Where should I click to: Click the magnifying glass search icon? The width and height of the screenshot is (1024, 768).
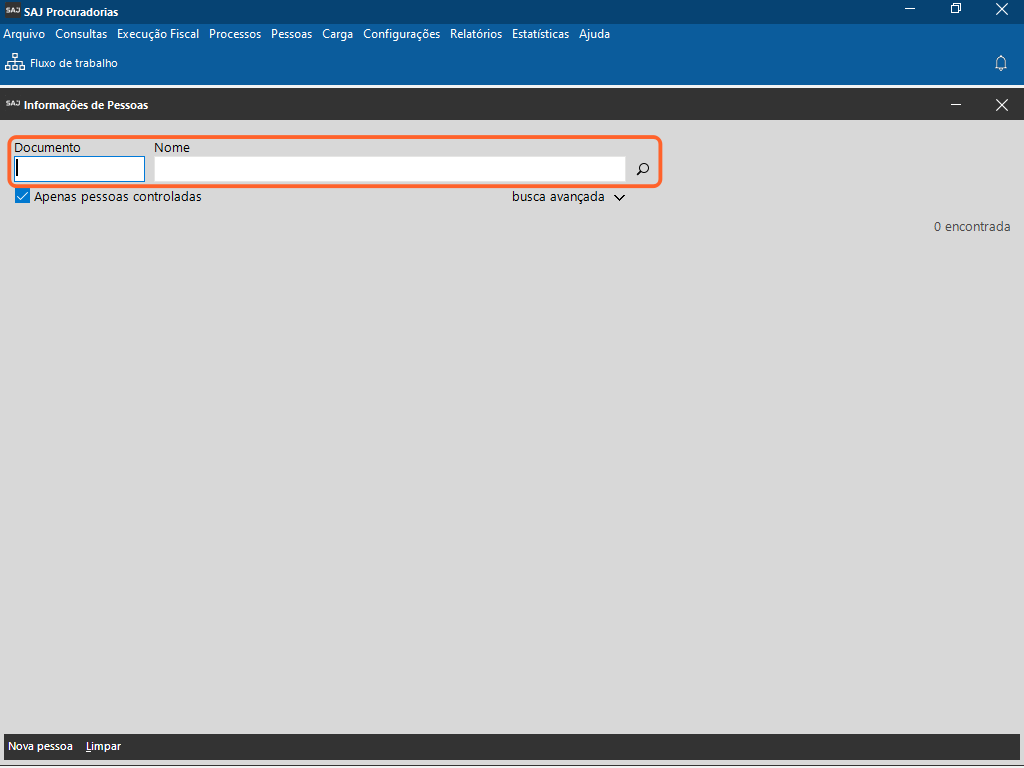click(x=642, y=169)
